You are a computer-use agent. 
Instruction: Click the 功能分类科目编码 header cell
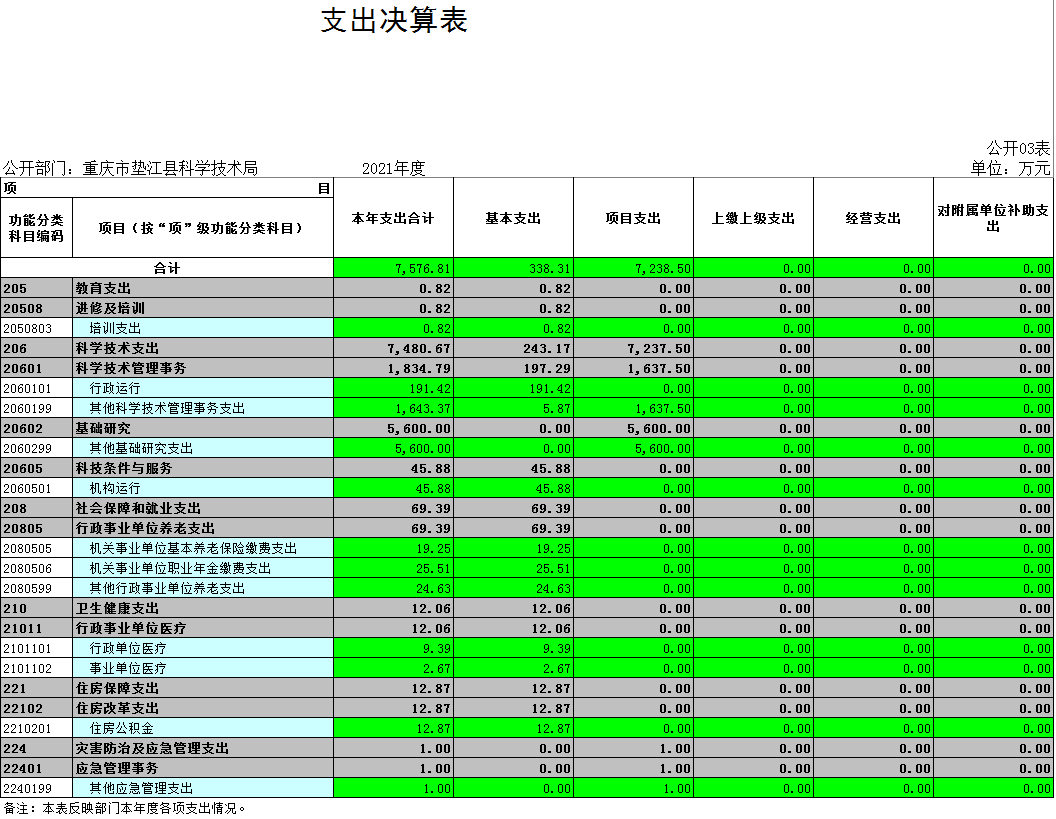[36, 228]
